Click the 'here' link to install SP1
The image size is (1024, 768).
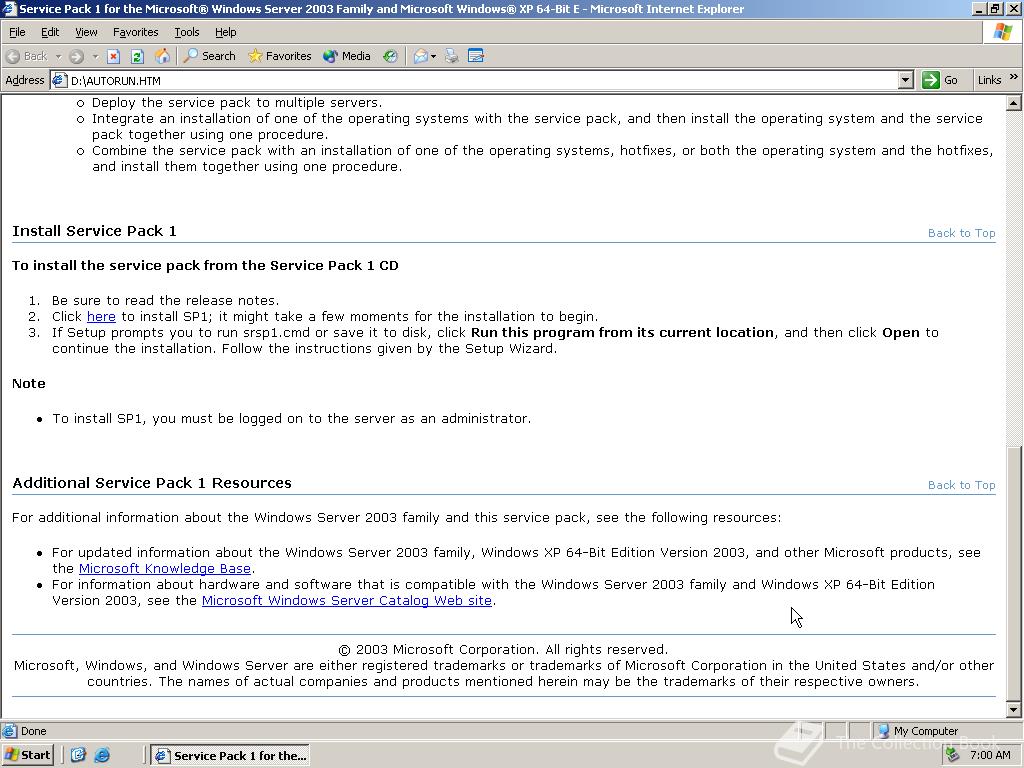tap(101, 317)
